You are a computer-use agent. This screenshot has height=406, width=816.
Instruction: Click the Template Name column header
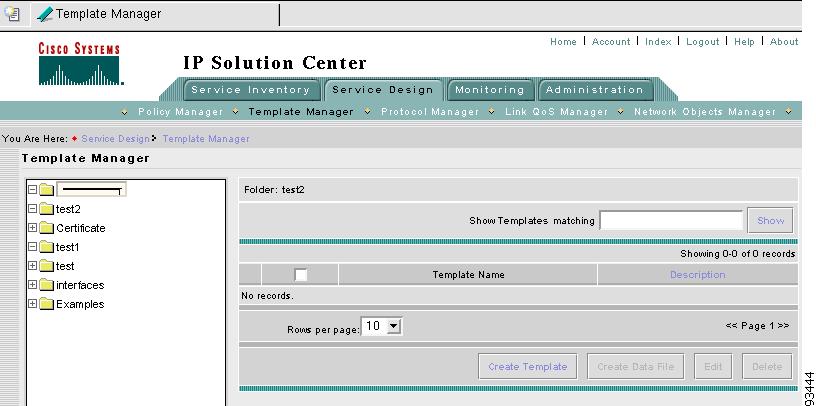[468, 275]
